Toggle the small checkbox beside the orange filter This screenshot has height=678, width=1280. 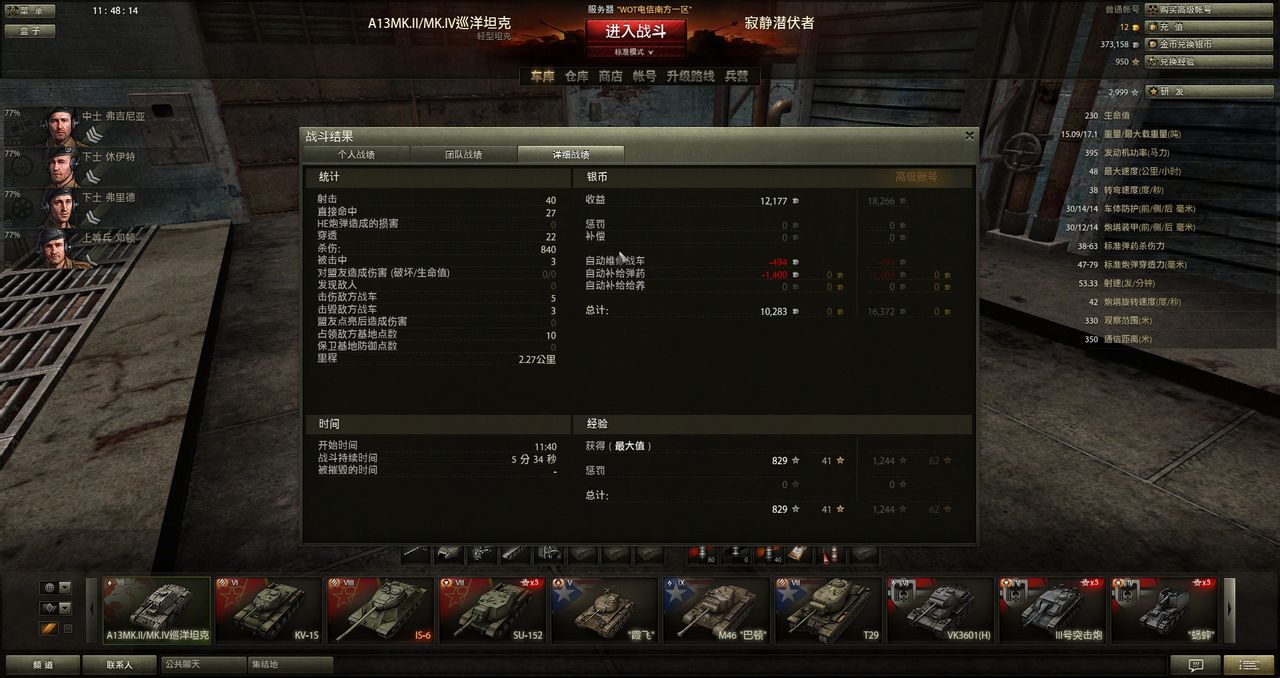68,628
